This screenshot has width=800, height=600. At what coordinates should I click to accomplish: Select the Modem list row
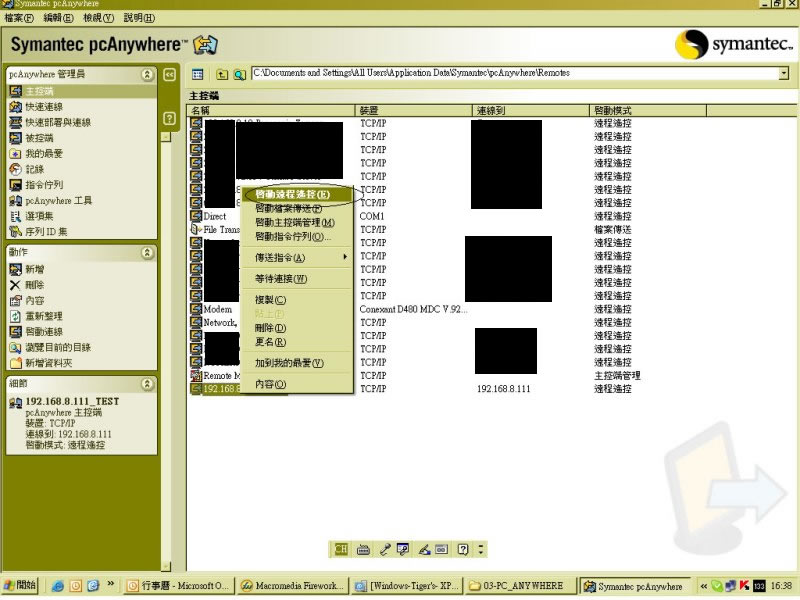tap(218, 309)
